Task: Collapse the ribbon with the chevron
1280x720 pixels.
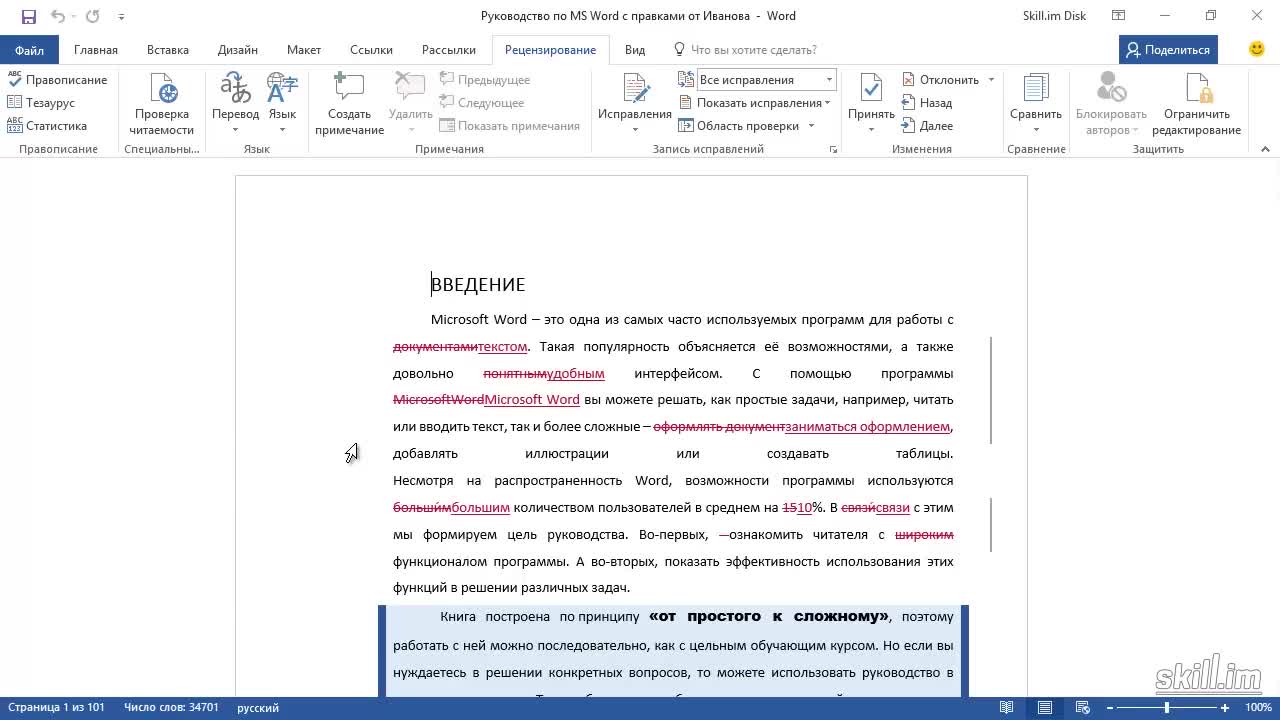Action: pos(1265,149)
